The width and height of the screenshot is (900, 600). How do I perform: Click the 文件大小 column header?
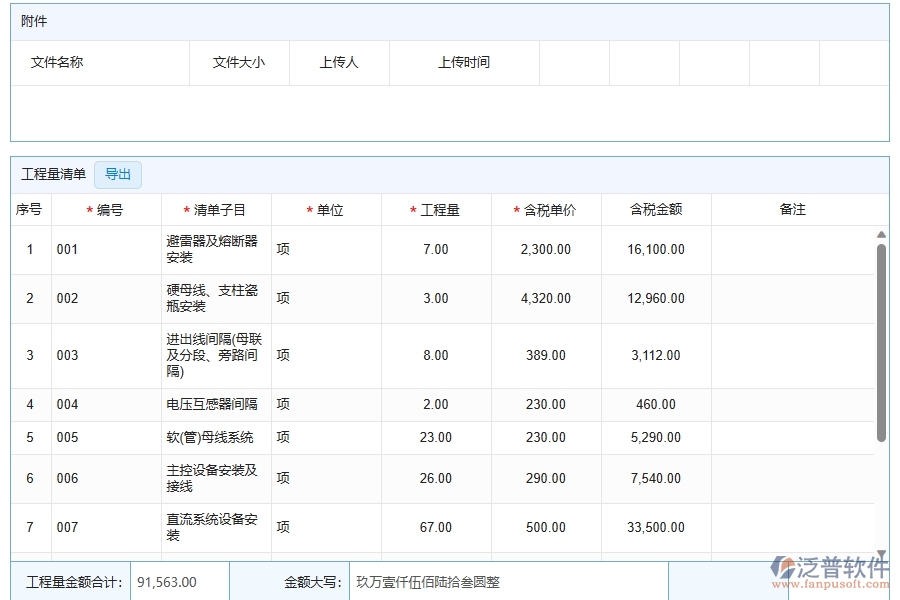point(239,62)
